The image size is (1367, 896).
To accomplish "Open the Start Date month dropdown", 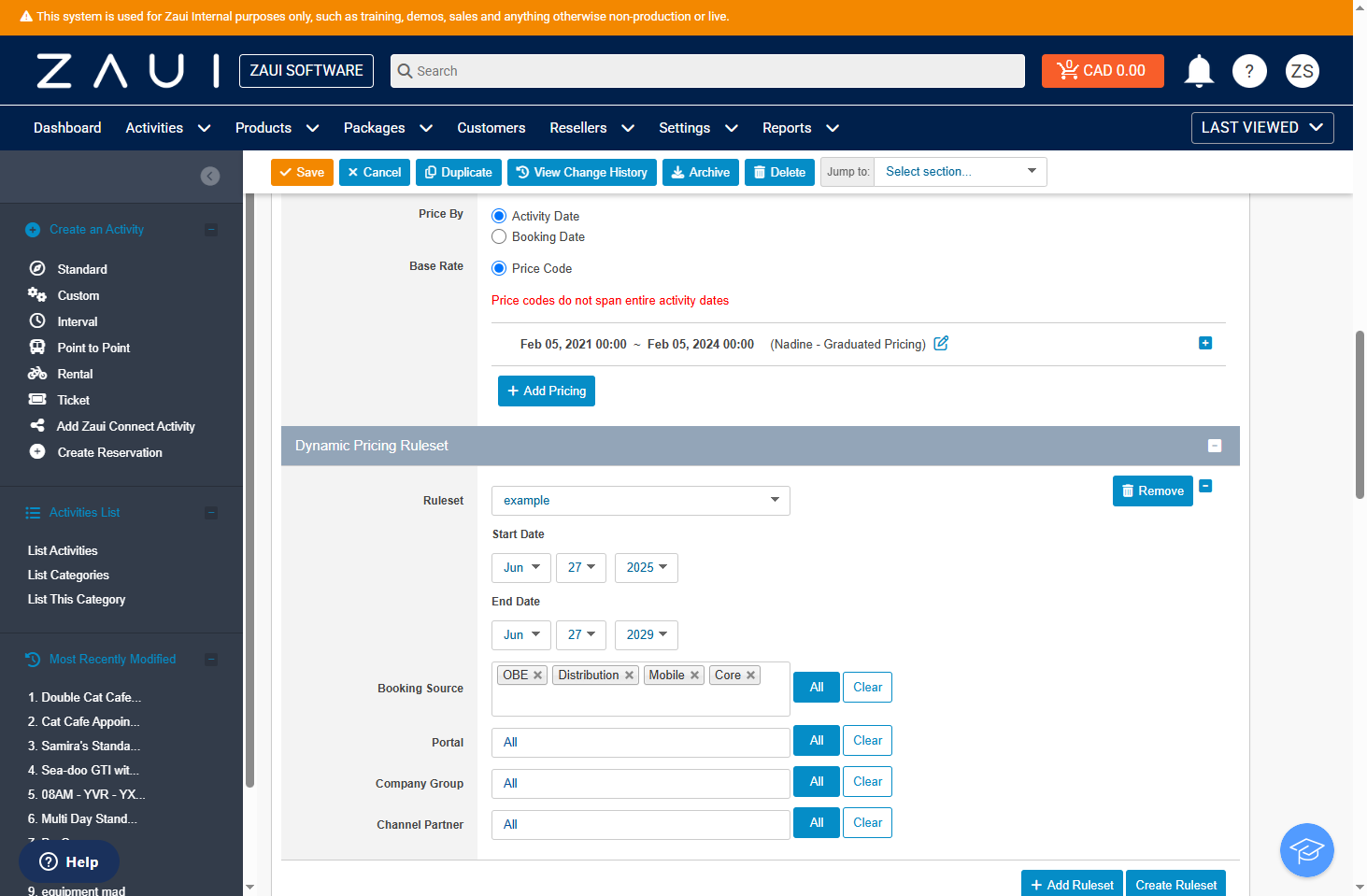I will pyautogui.click(x=521, y=568).
